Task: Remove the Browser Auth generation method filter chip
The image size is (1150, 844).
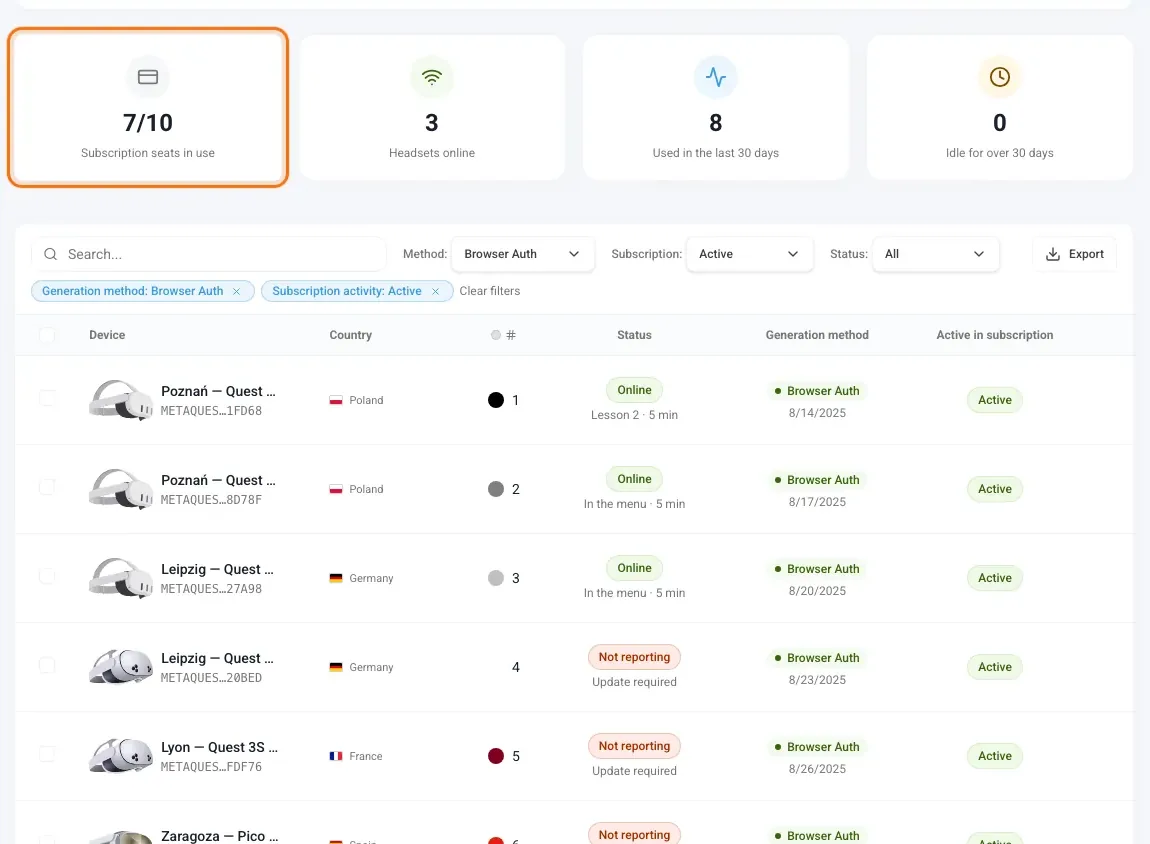Action: [236, 291]
